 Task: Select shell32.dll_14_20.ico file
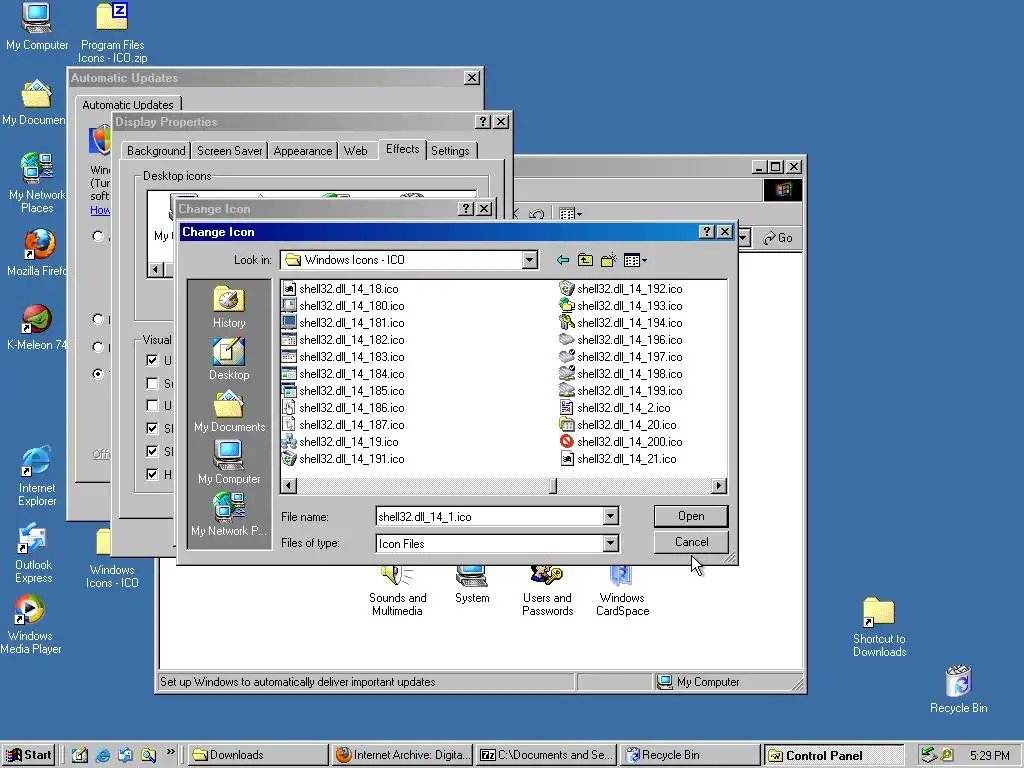click(x=618, y=424)
